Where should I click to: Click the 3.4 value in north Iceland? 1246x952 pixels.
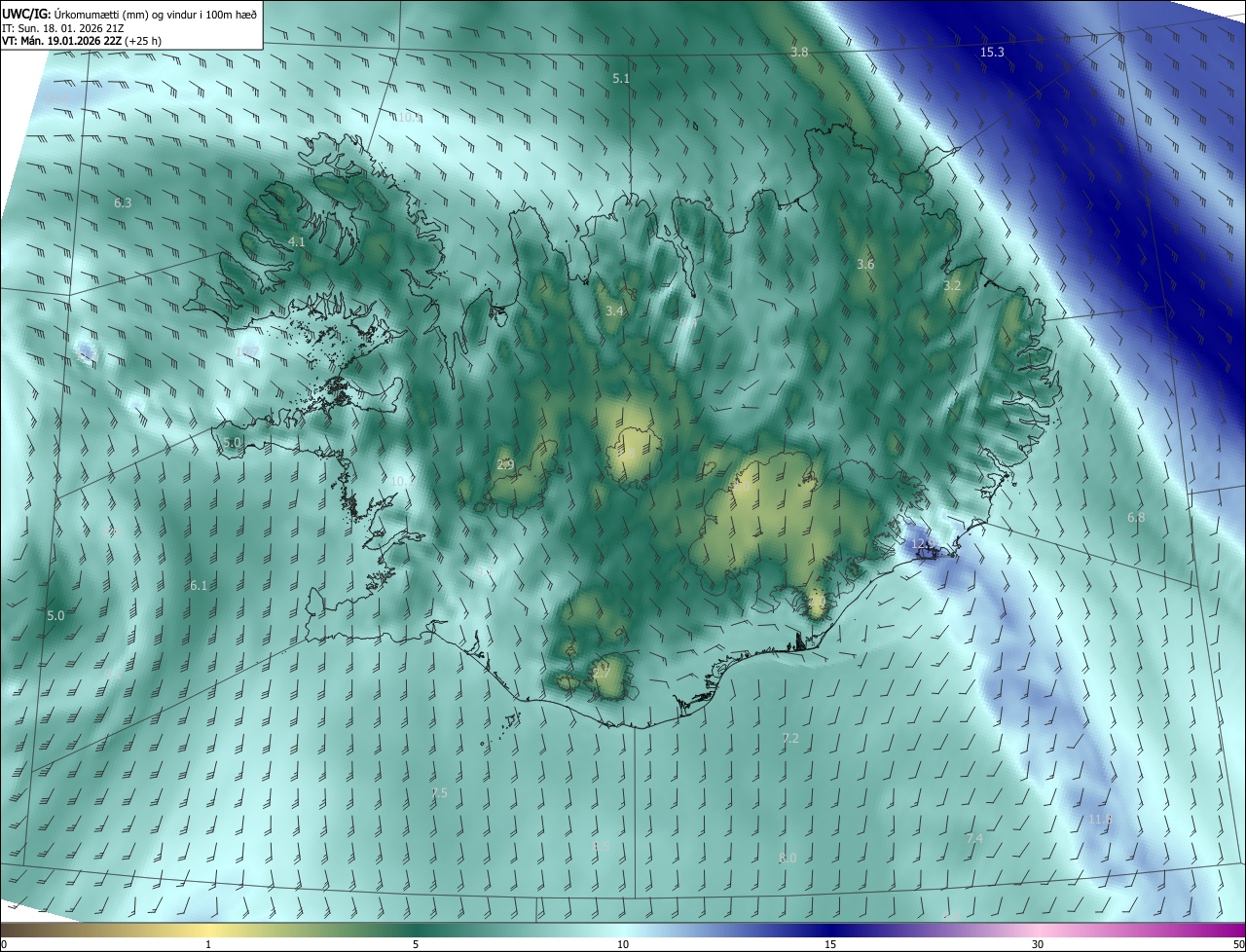click(x=614, y=311)
